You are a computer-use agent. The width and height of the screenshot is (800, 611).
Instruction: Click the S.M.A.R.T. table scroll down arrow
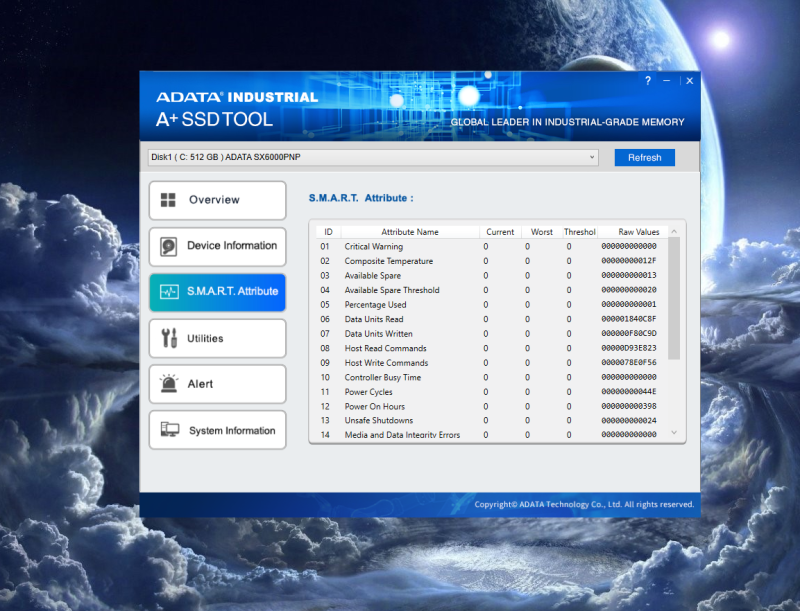(x=674, y=432)
